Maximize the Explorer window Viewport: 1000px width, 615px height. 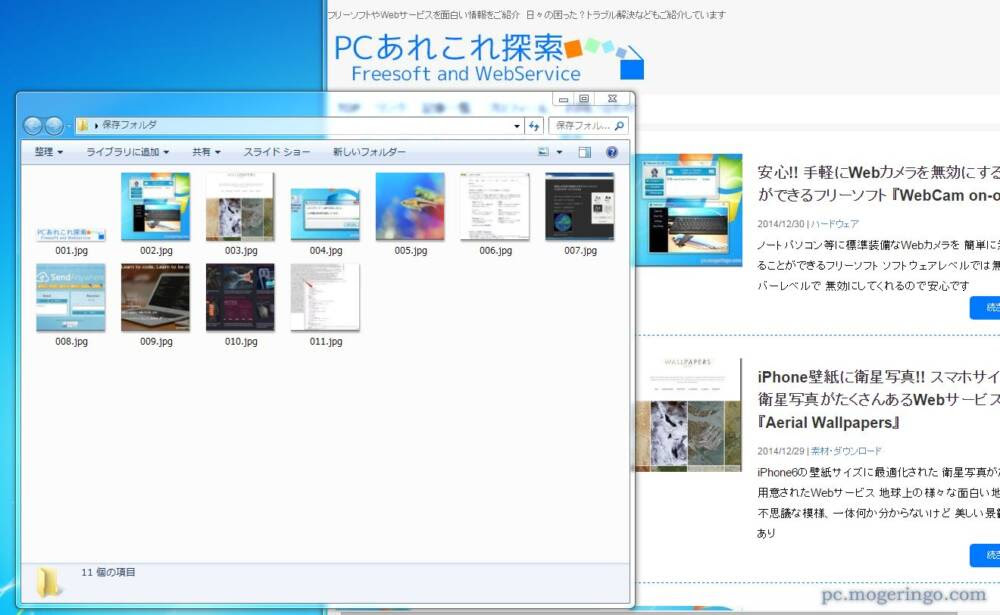(x=584, y=99)
